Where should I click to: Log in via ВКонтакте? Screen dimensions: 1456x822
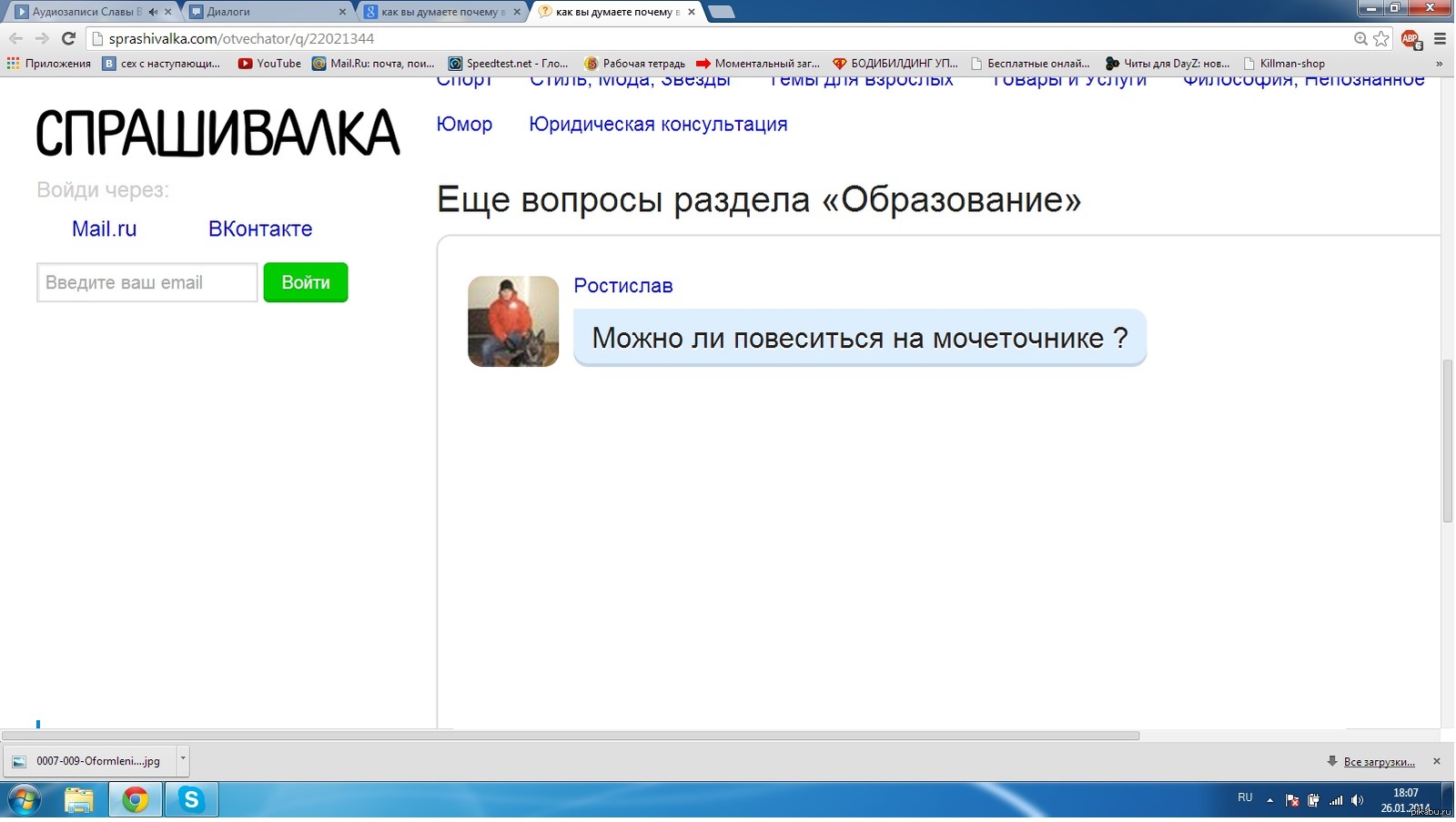pos(260,228)
